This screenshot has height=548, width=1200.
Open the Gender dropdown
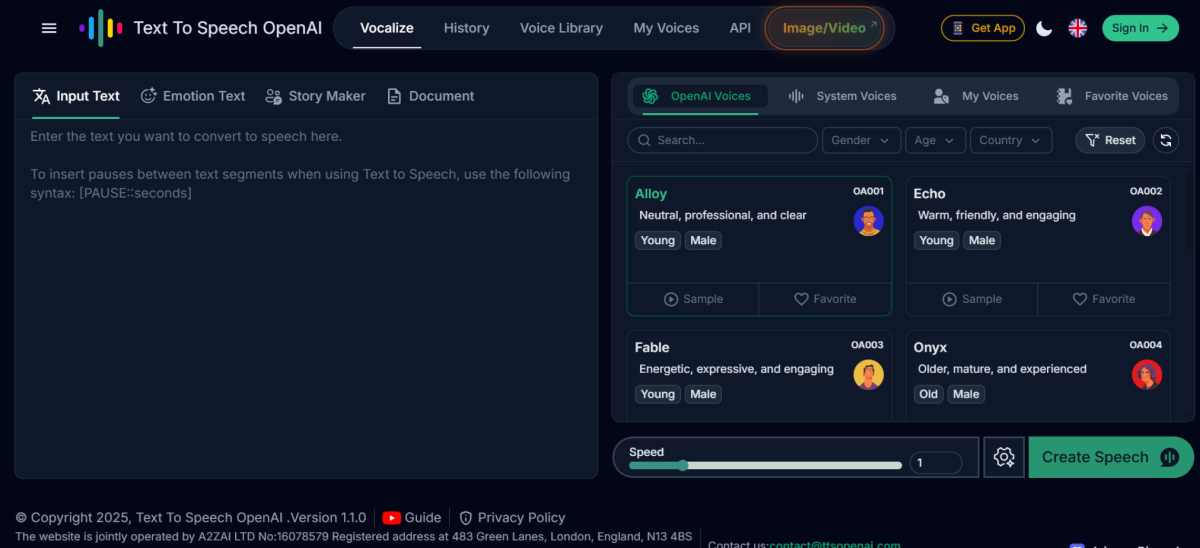tap(861, 140)
